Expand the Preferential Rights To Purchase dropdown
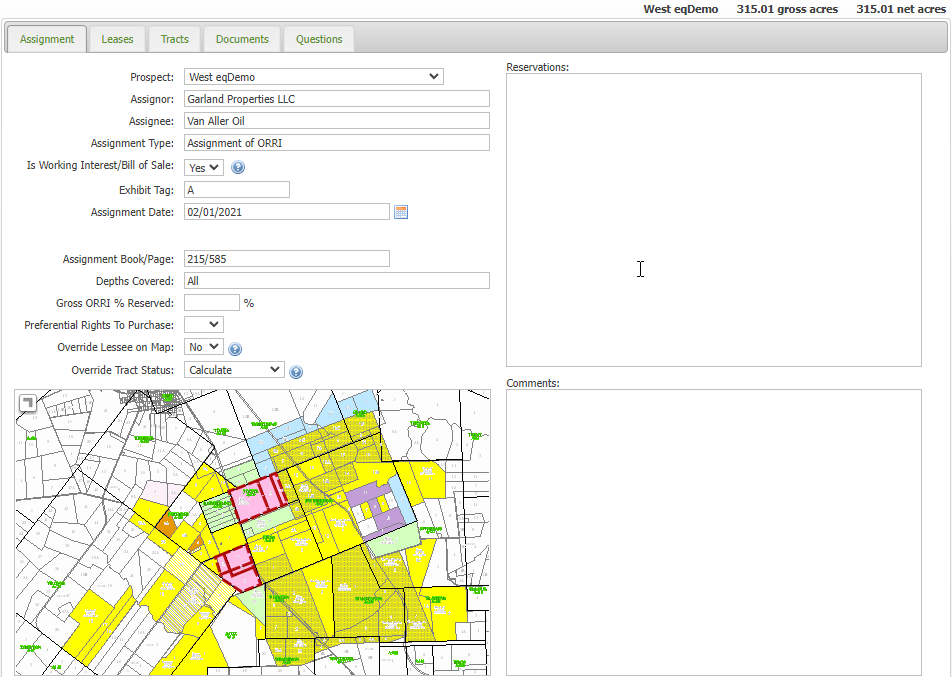 [x=204, y=325]
